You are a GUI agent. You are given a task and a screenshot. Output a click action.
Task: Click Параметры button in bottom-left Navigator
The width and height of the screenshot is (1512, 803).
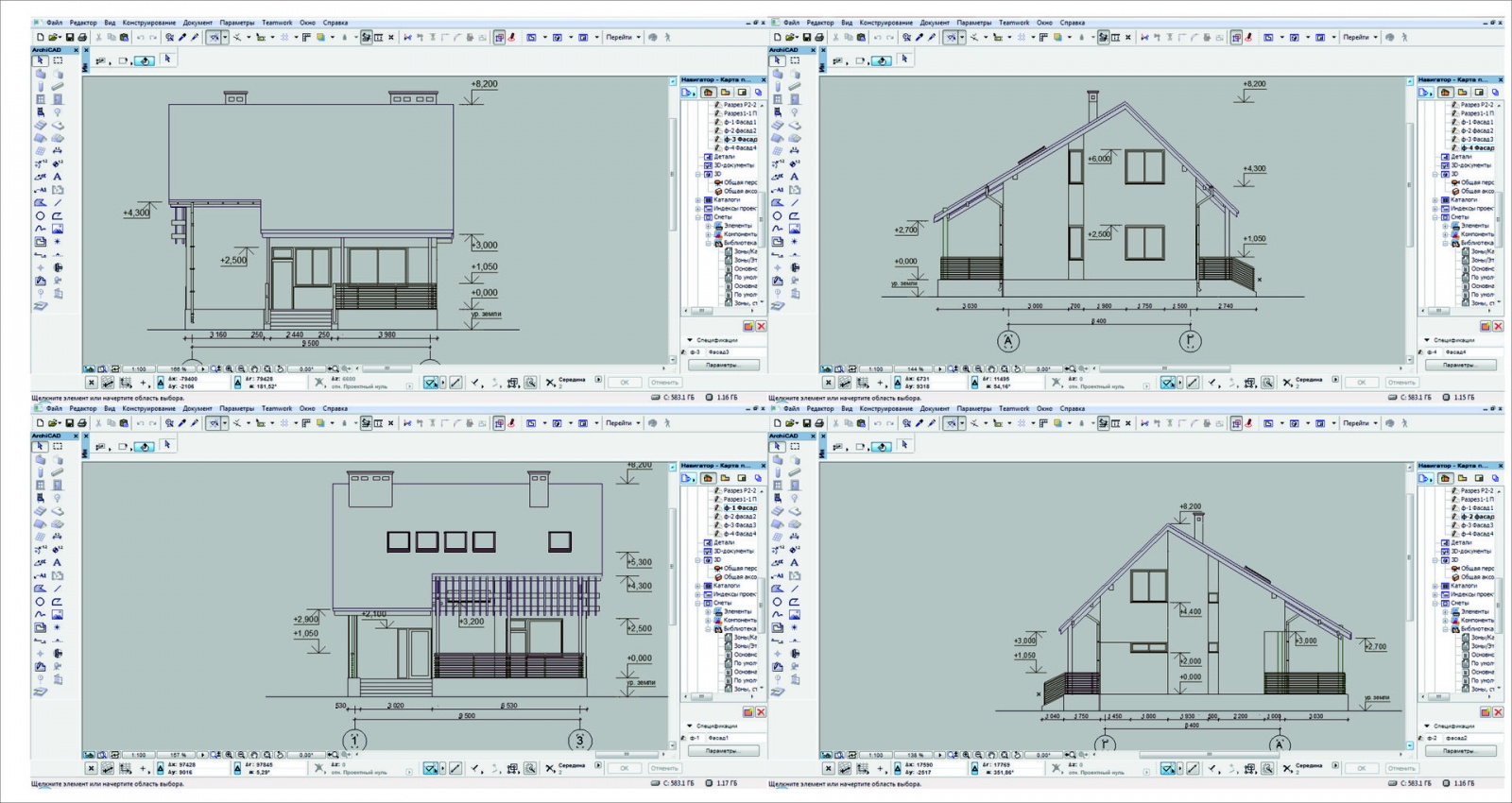pos(722,751)
